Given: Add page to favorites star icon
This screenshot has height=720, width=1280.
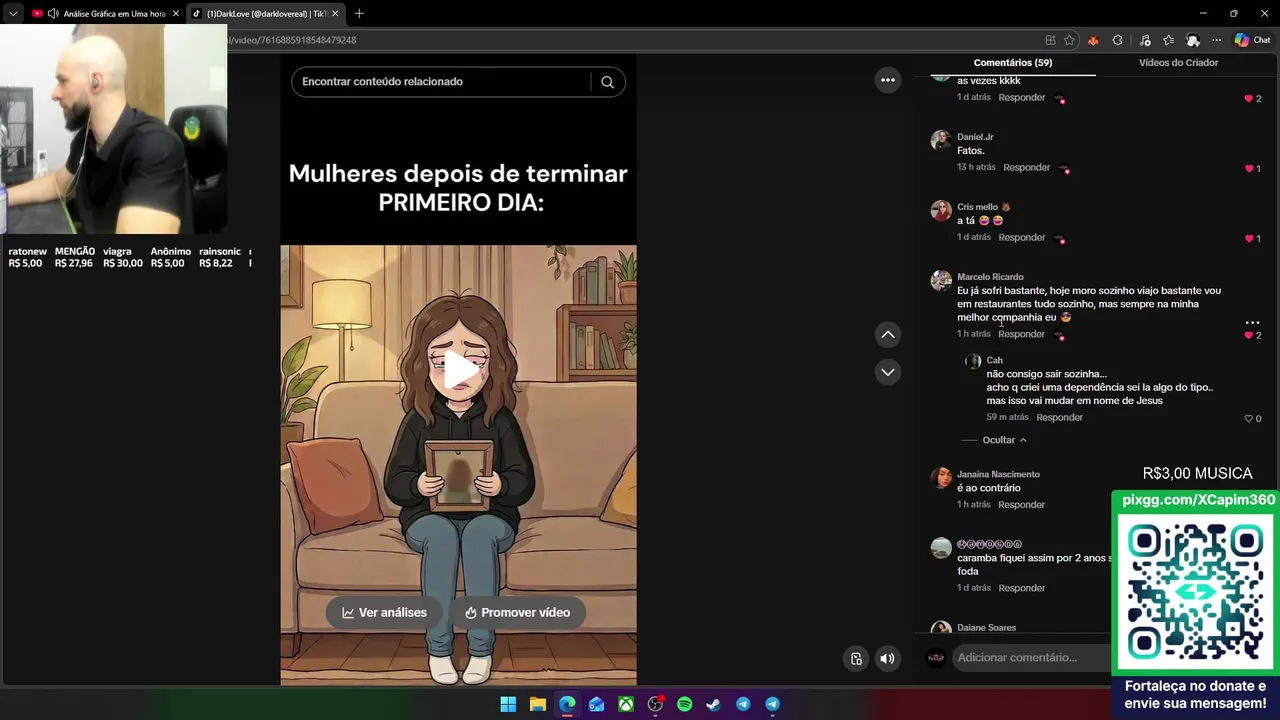Looking at the screenshot, I should pyautogui.click(x=1069, y=40).
